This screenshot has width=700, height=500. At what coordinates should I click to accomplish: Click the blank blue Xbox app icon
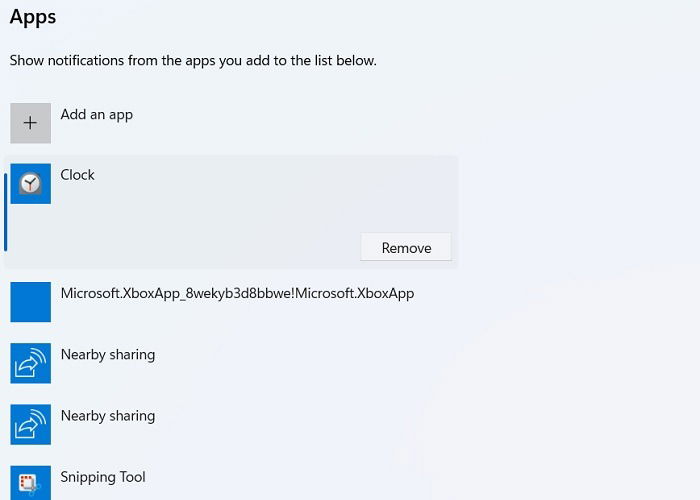pos(30,302)
